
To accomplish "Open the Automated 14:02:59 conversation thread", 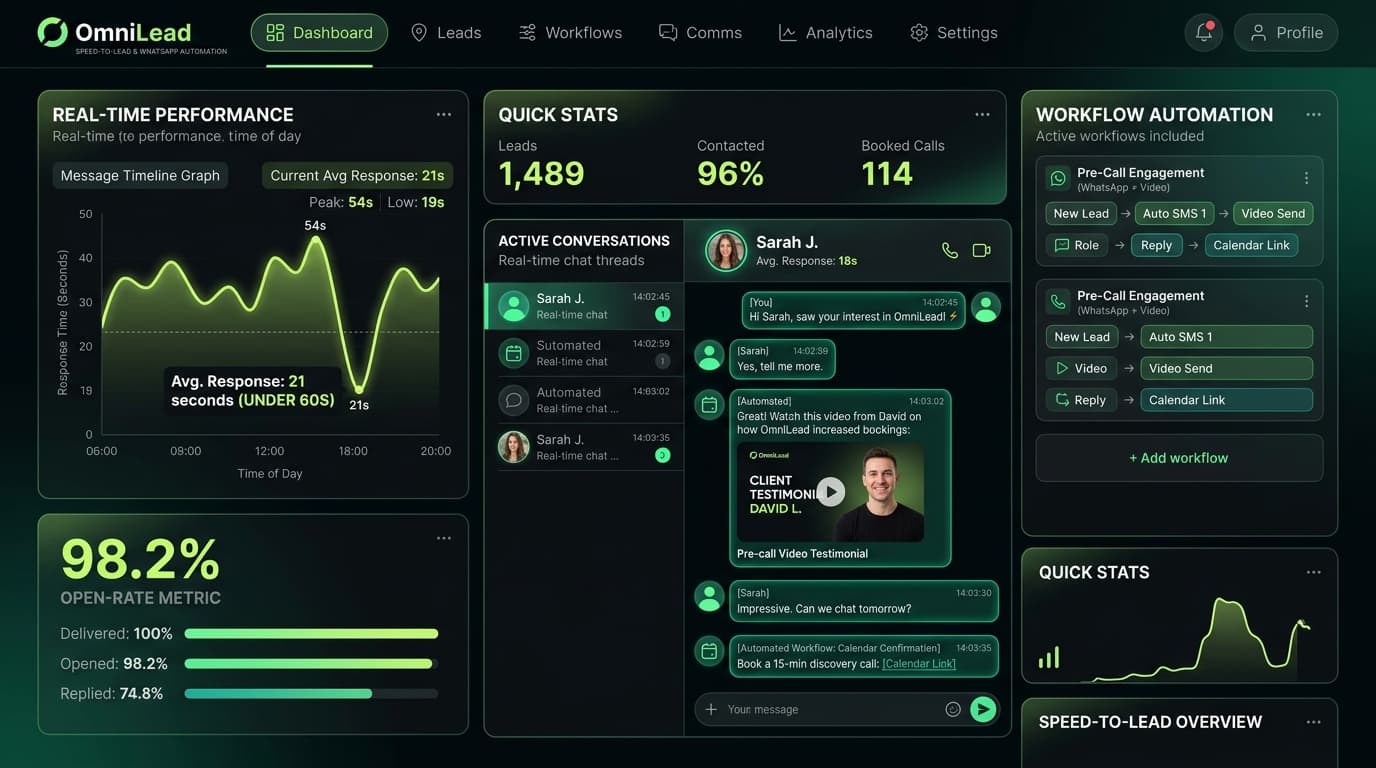I will tap(585, 353).
